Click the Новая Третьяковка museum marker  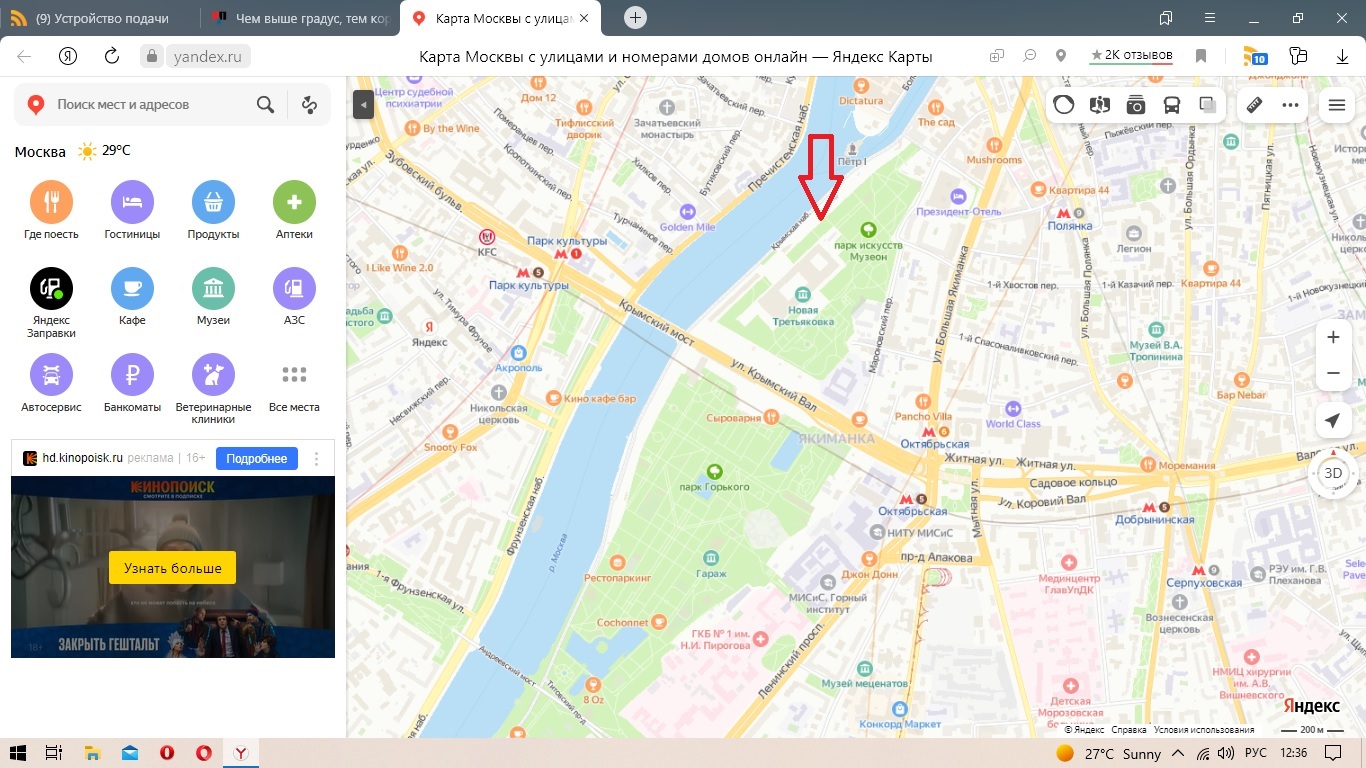click(x=802, y=294)
